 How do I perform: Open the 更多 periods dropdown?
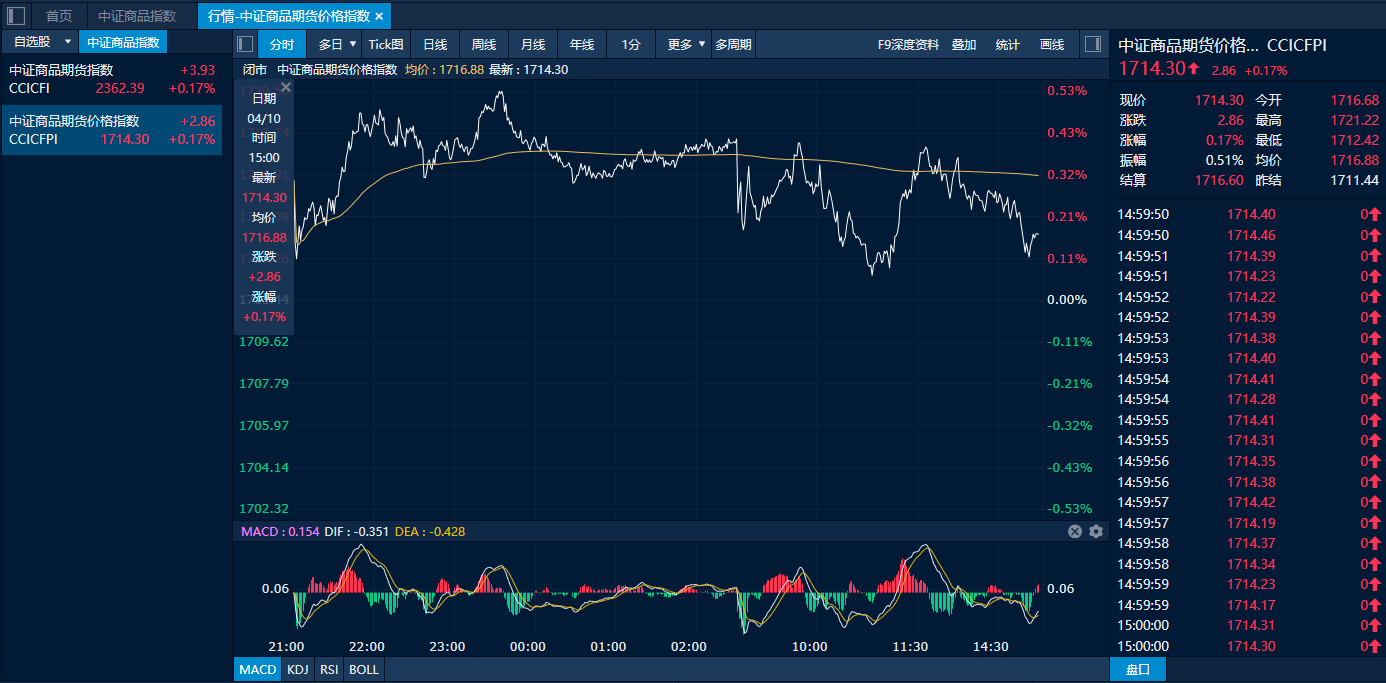click(702, 44)
